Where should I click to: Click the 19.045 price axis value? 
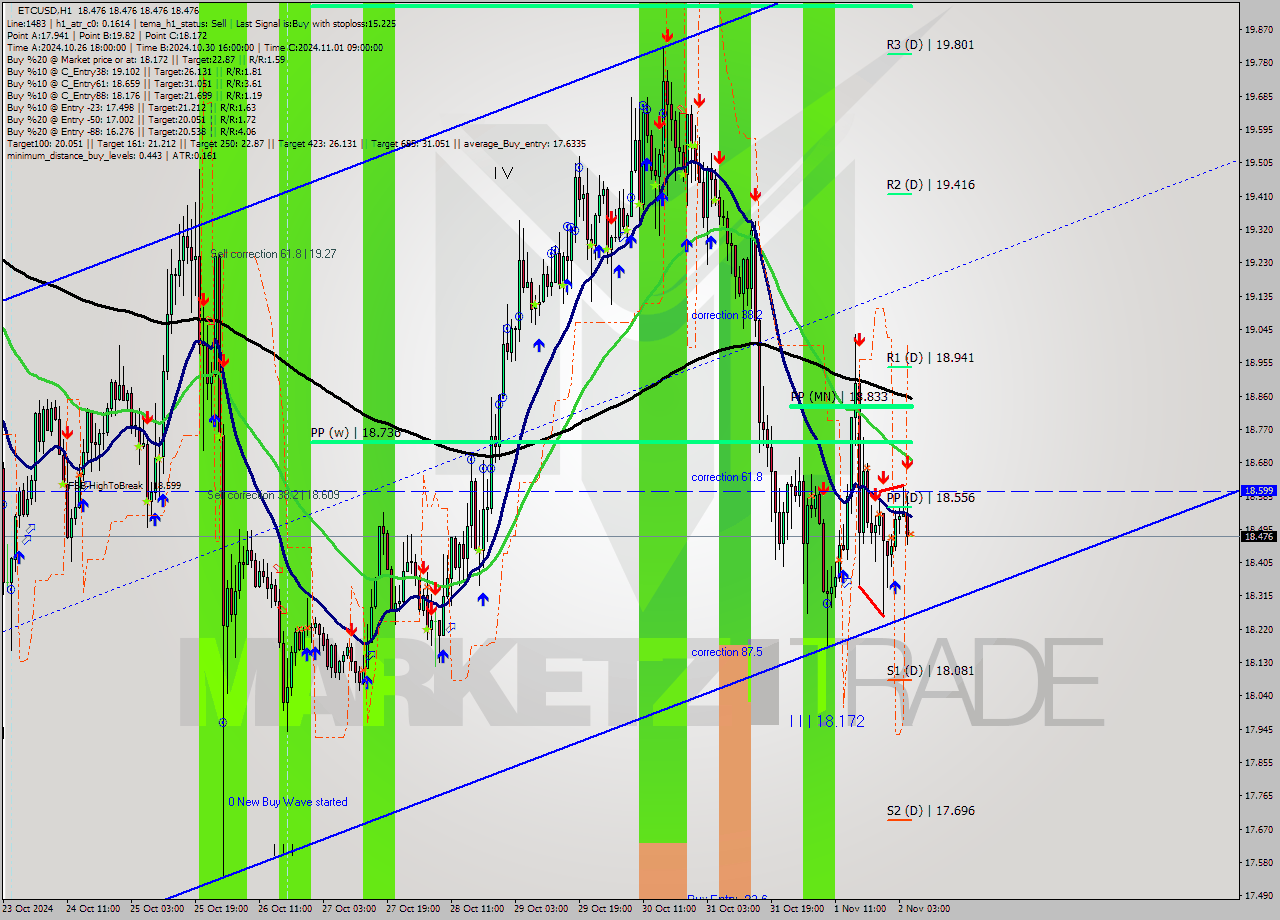click(x=1258, y=329)
